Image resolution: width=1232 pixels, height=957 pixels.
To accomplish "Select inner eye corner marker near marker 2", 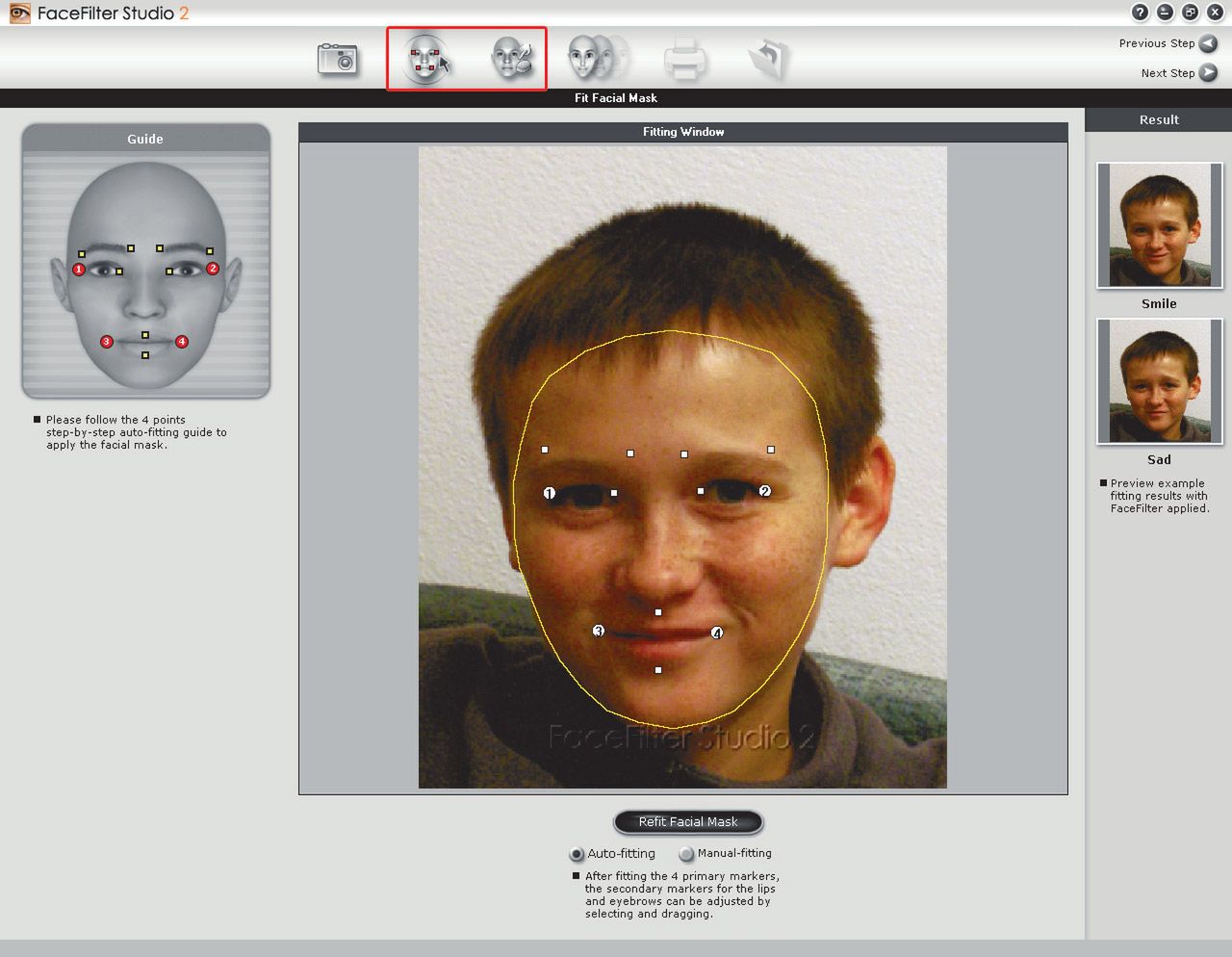I will pyautogui.click(x=701, y=491).
